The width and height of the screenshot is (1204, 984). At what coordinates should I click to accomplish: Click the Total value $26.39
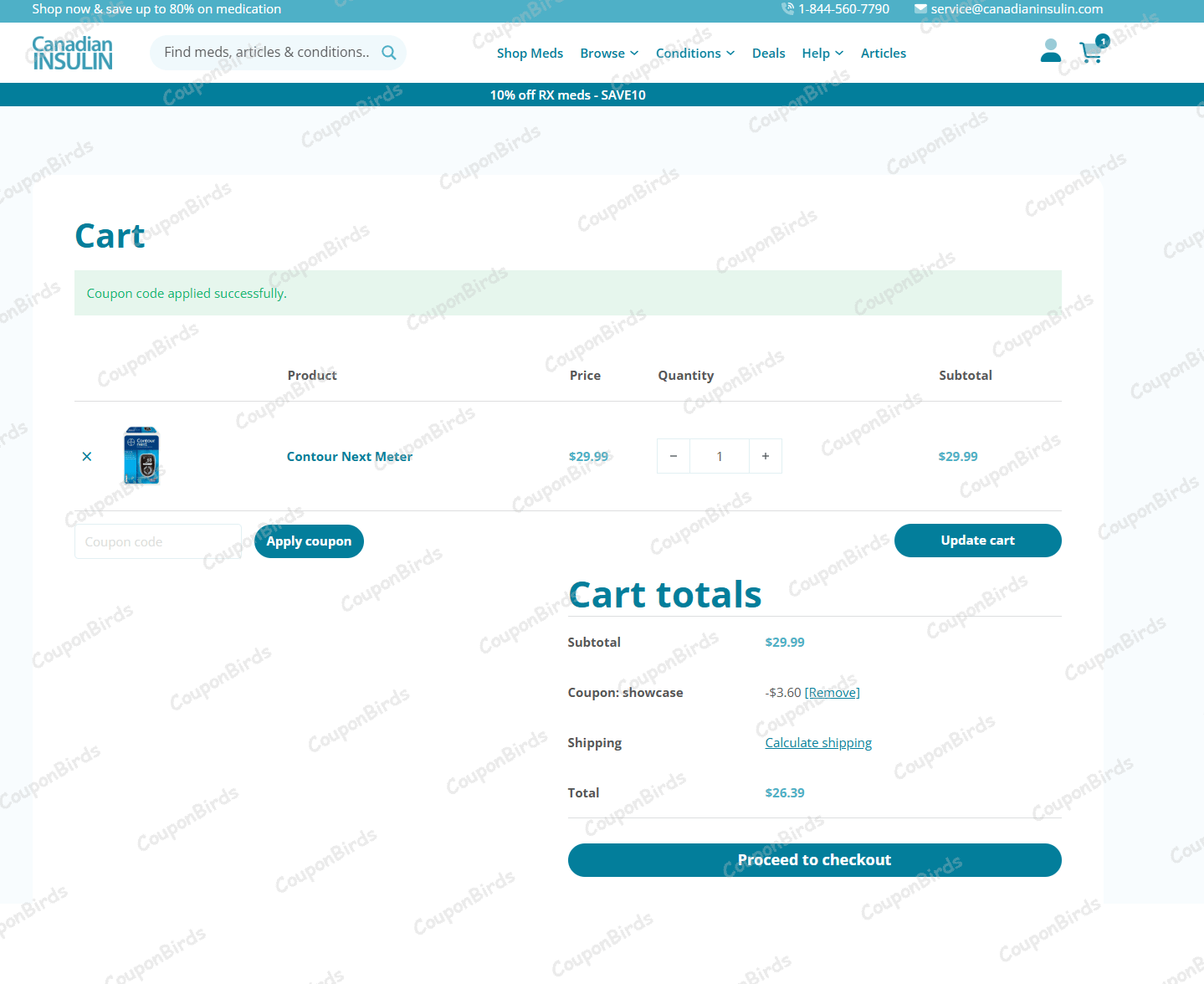tap(785, 793)
